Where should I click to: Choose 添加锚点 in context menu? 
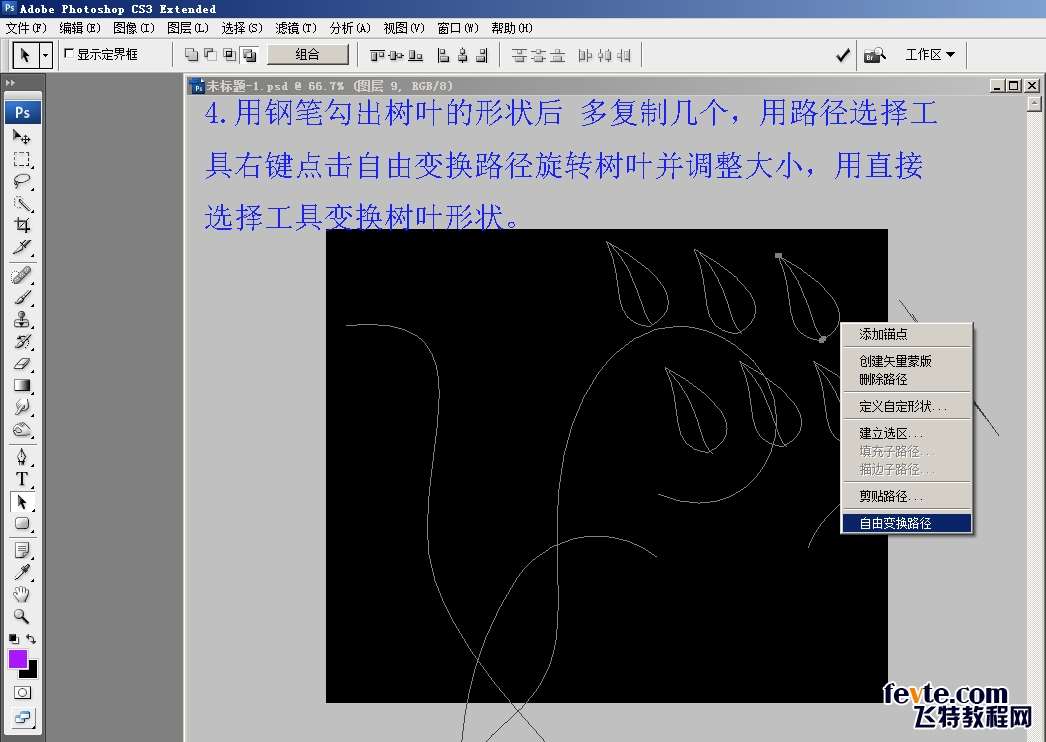click(x=907, y=334)
